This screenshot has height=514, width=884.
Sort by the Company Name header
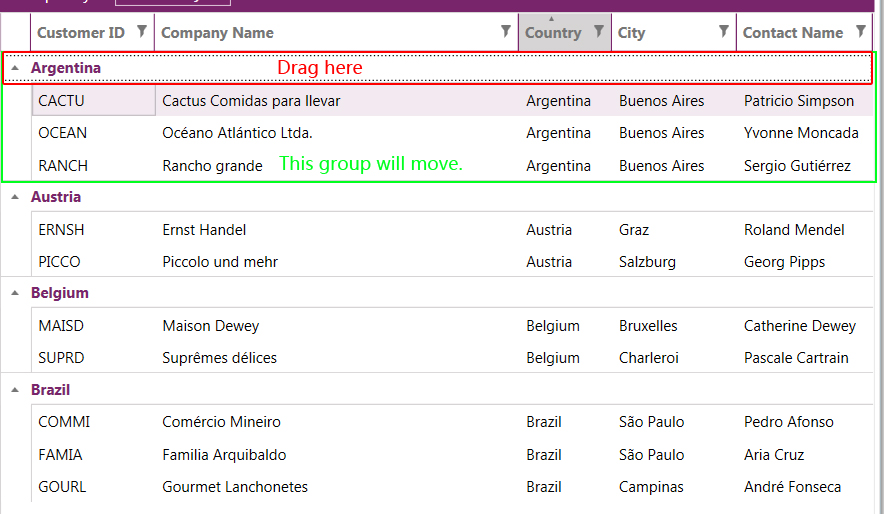coord(217,33)
